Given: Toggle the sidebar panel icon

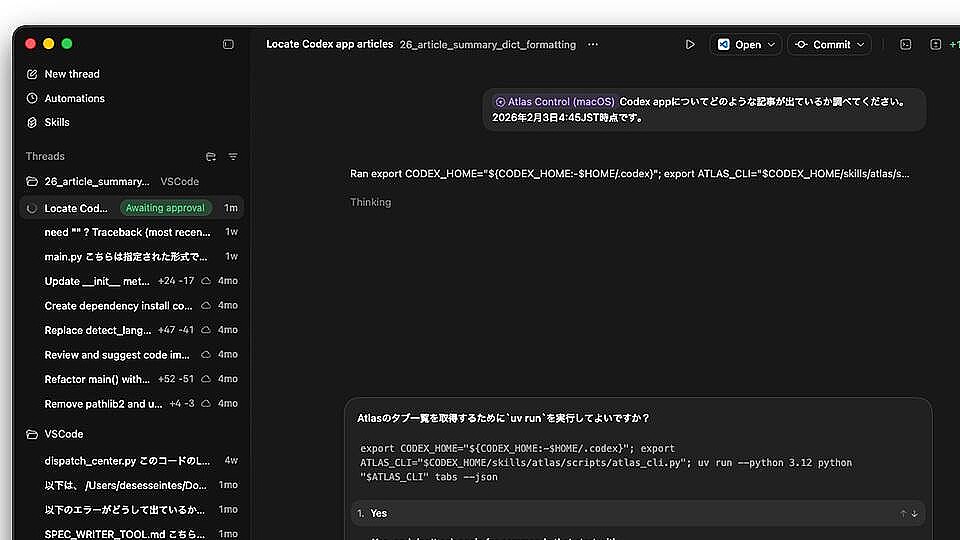Looking at the screenshot, I should pos(228,44).
